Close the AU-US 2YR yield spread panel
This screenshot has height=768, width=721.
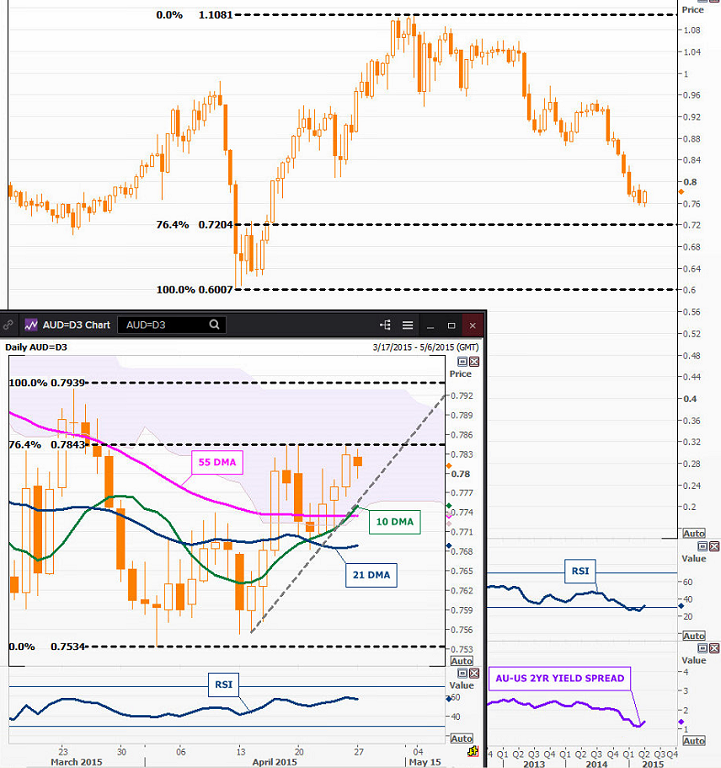point(714,648)
